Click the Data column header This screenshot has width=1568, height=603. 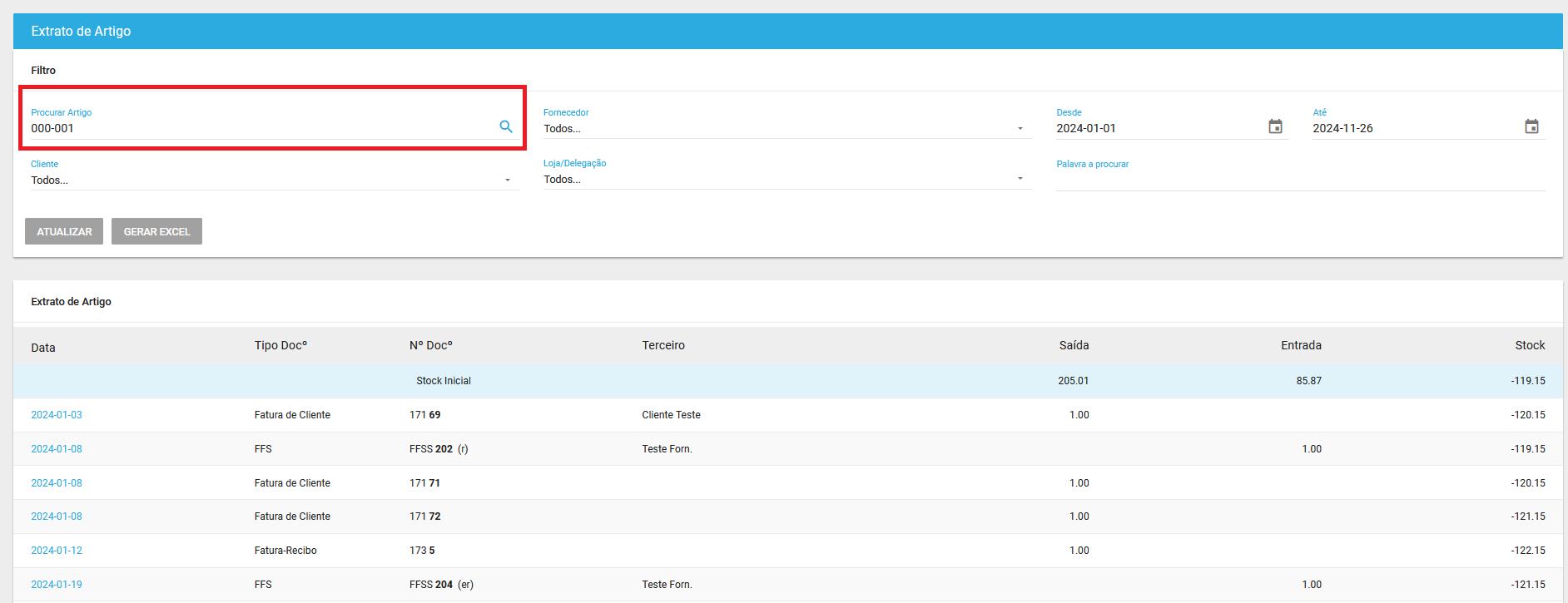(x=43, y=348)
